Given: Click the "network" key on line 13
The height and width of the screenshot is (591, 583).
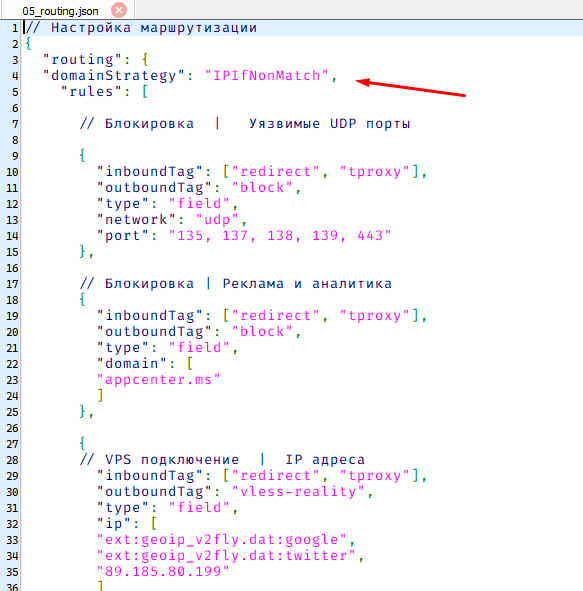Looking at the screenshot, I should 136,219.
